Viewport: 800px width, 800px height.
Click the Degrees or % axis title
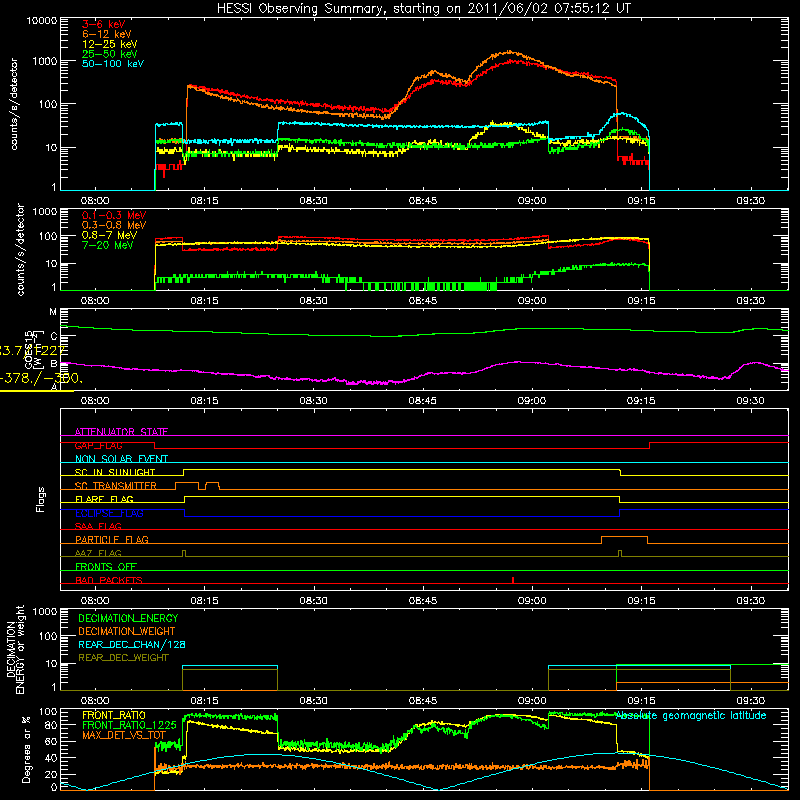coord(26,748)
